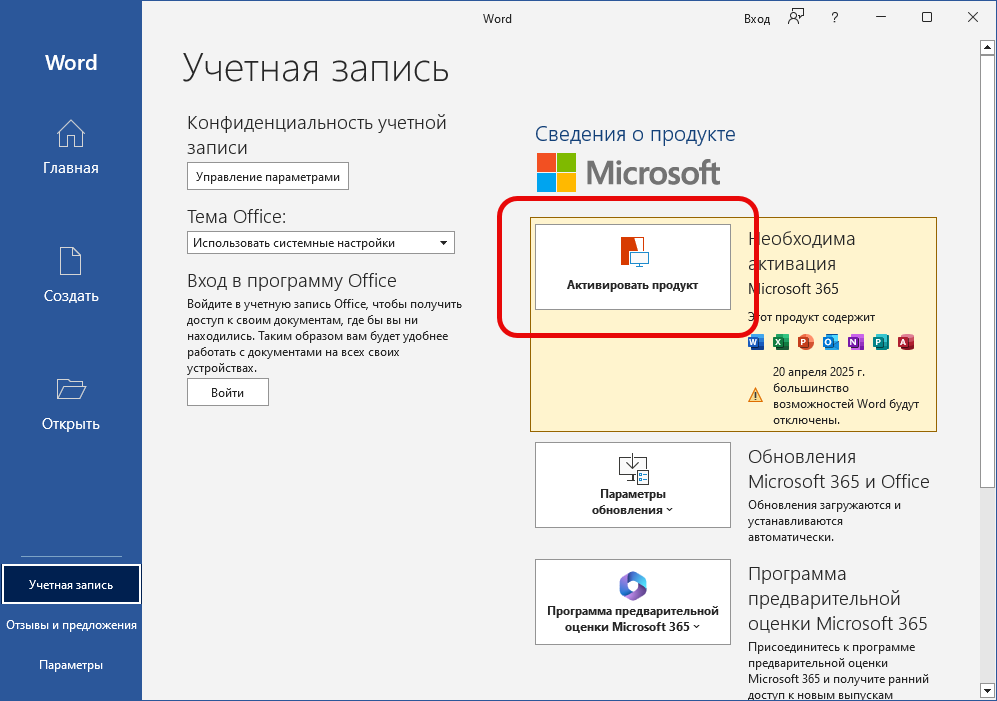Open Отзывы и предложения in the sidebar
Viewport: 997px width, 701px height.
tap(71, 625)
